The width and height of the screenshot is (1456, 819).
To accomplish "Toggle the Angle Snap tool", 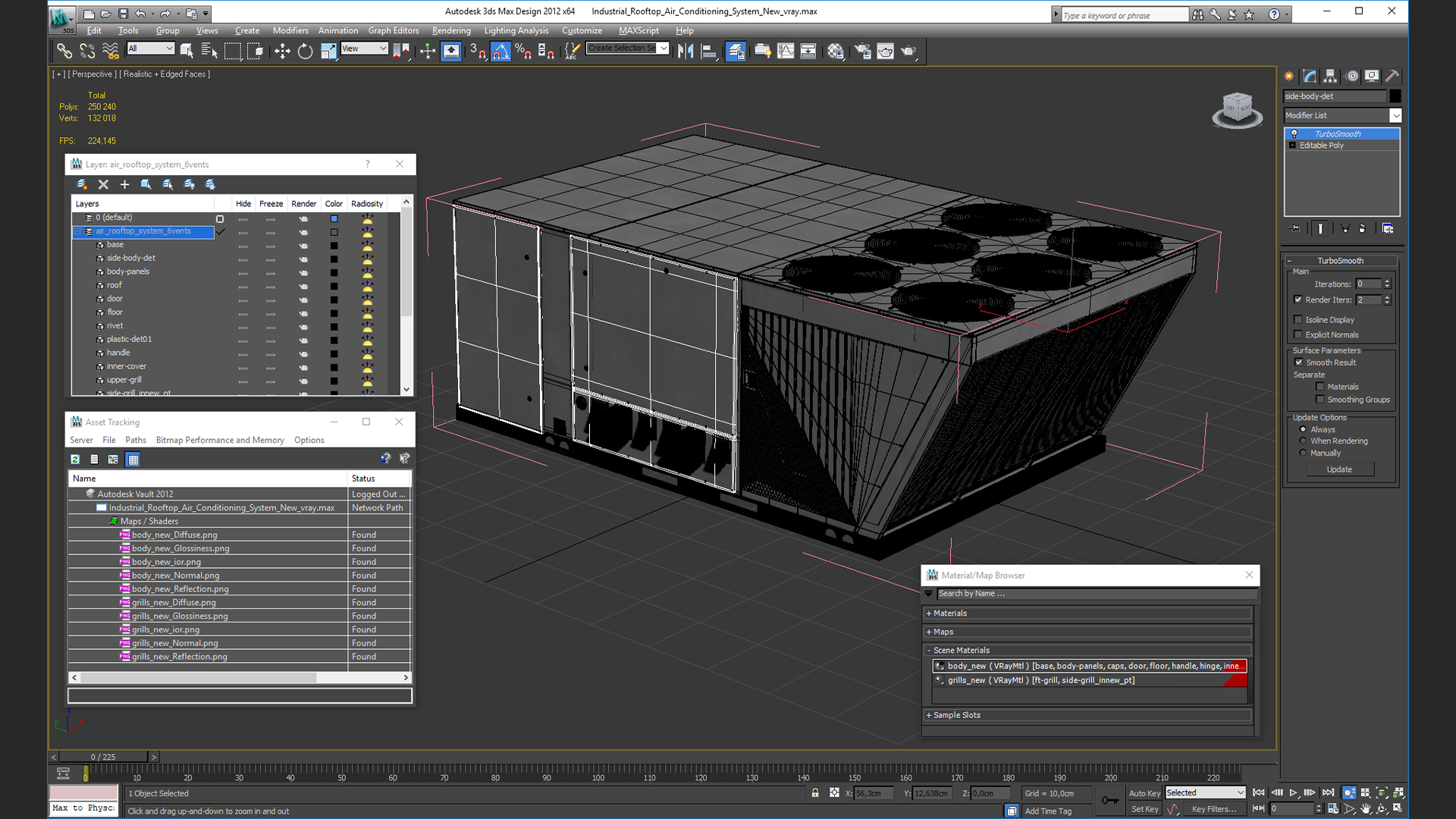I will pyautogui.click(x=500, y=51).
